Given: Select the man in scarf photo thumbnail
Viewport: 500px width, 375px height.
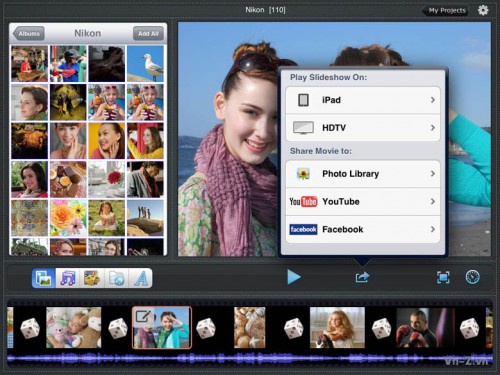Looking at the screenshot, I should [145, 179].
